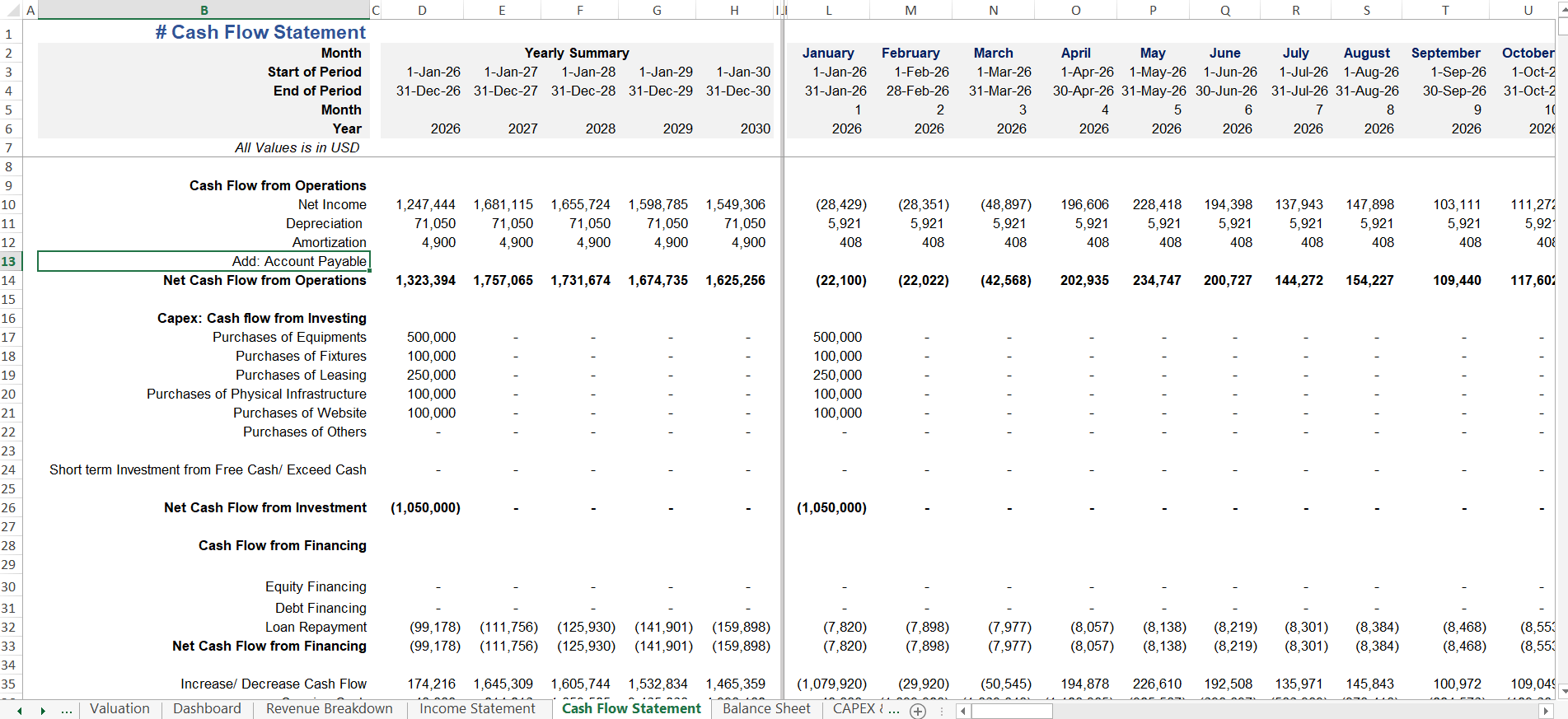Image resolution: width=1568 pixels, height=719 pixels.
Task: Click Short term Investment from Free Cash label
Action: coord(208,469)
